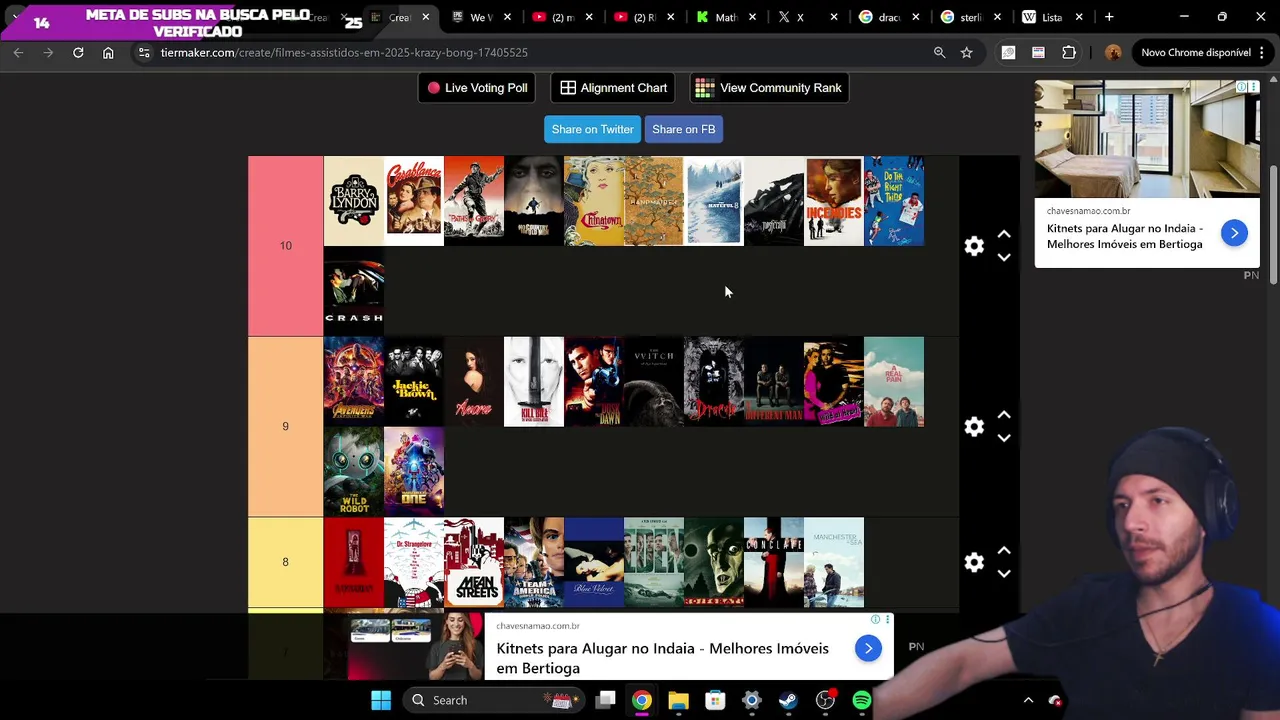Click the tier 9 label cell
Image resolution: width=1280 pixels, height=720 pixels.
click(286, 427)
